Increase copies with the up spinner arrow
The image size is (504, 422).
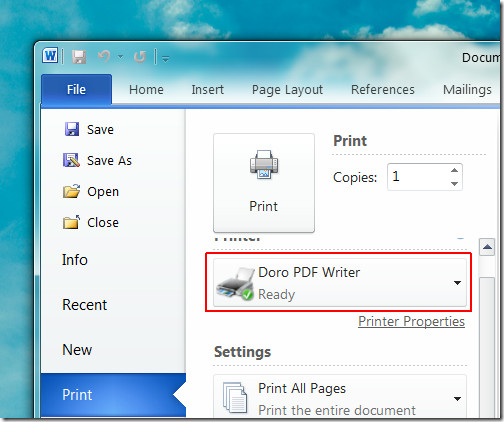click(x=454, y=170)
